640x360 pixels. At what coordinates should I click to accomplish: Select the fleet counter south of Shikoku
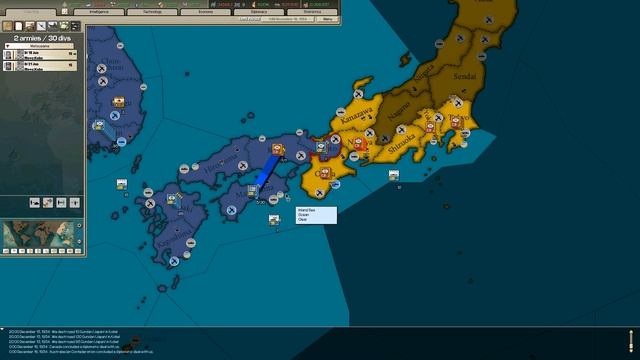[x=274, y=220]
